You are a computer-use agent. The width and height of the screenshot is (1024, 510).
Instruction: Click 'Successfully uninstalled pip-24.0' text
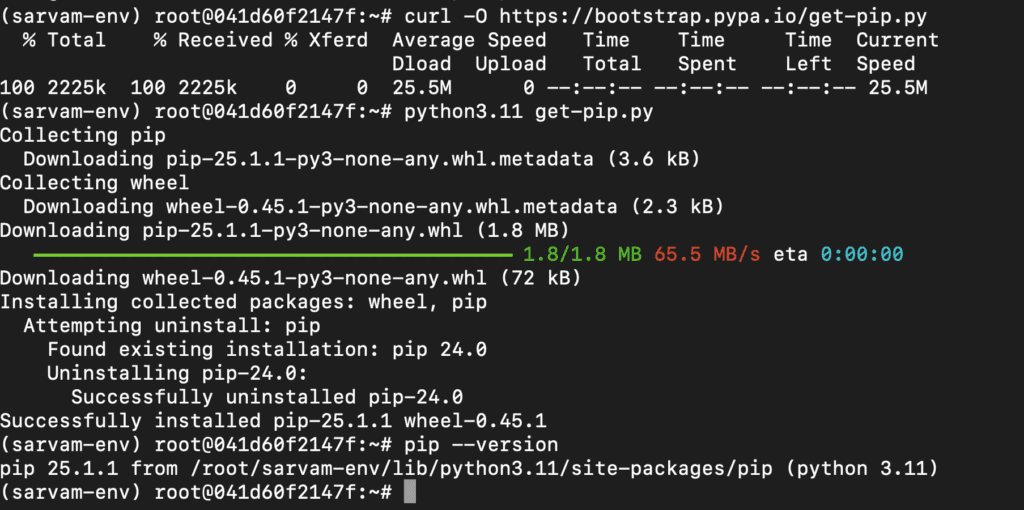267,397
